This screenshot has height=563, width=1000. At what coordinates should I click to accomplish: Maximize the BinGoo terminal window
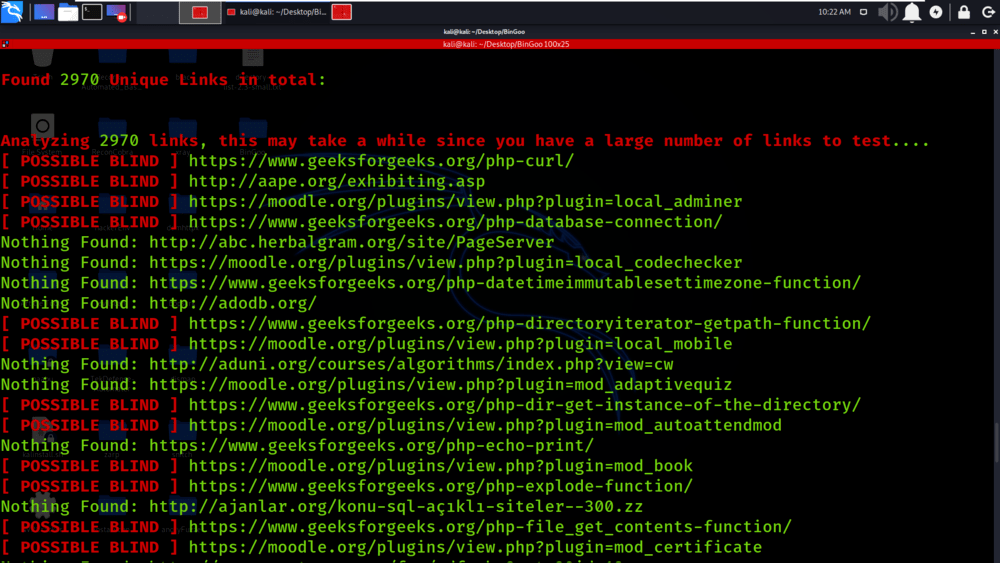[x=984, y=32]
